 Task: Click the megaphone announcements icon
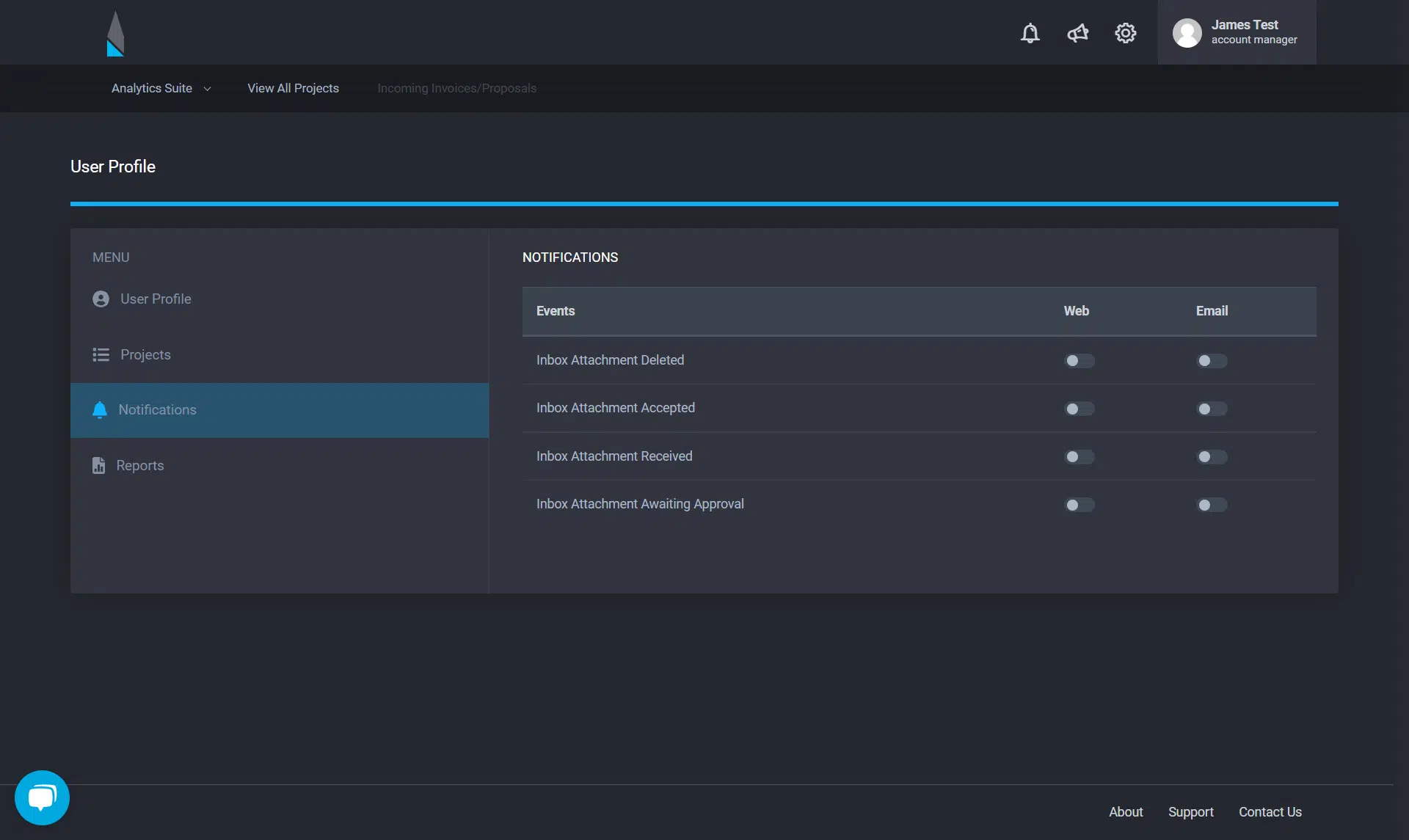[x=1077, y=33]
